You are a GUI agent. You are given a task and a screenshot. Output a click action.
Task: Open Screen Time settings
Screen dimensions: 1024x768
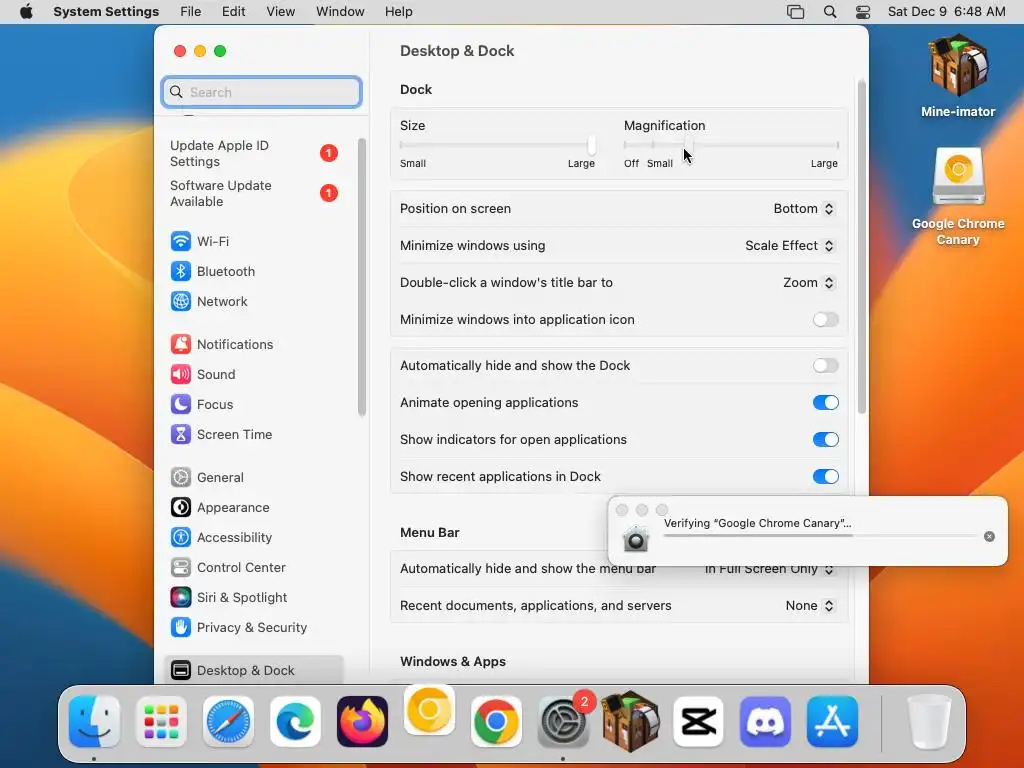(255, 434)
